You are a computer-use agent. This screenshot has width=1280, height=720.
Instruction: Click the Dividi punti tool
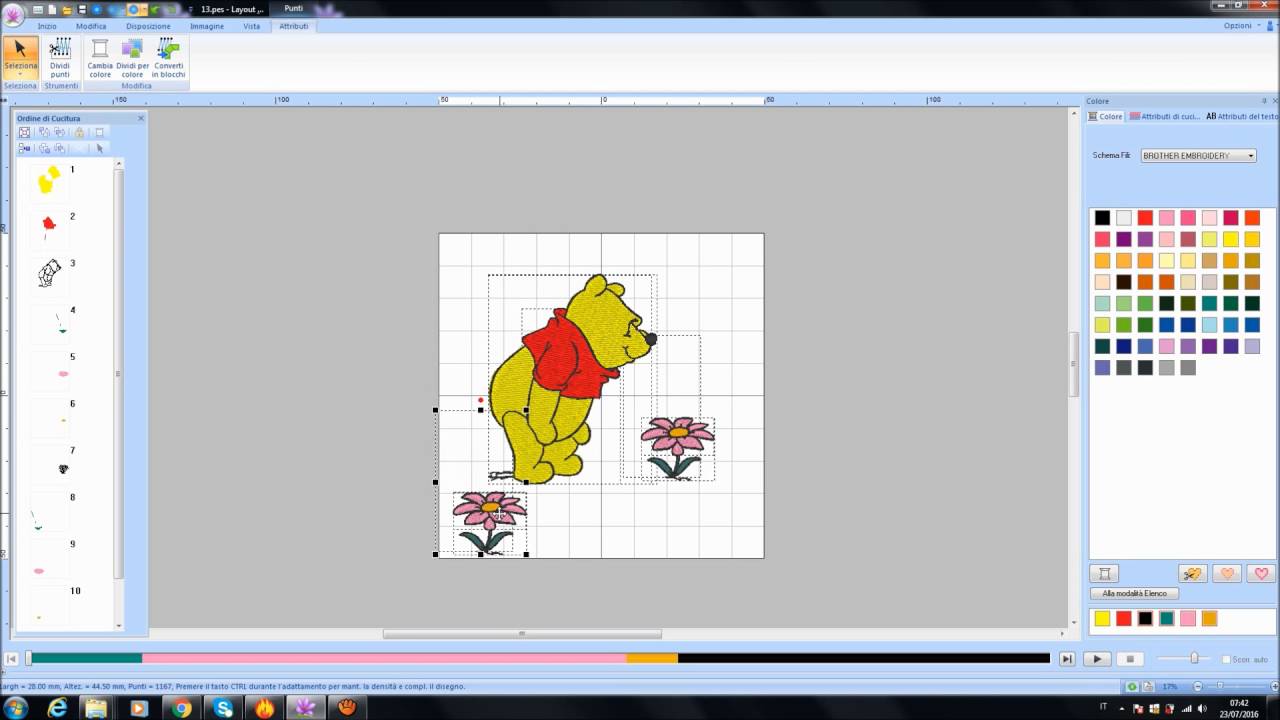(x=60, y=58)
